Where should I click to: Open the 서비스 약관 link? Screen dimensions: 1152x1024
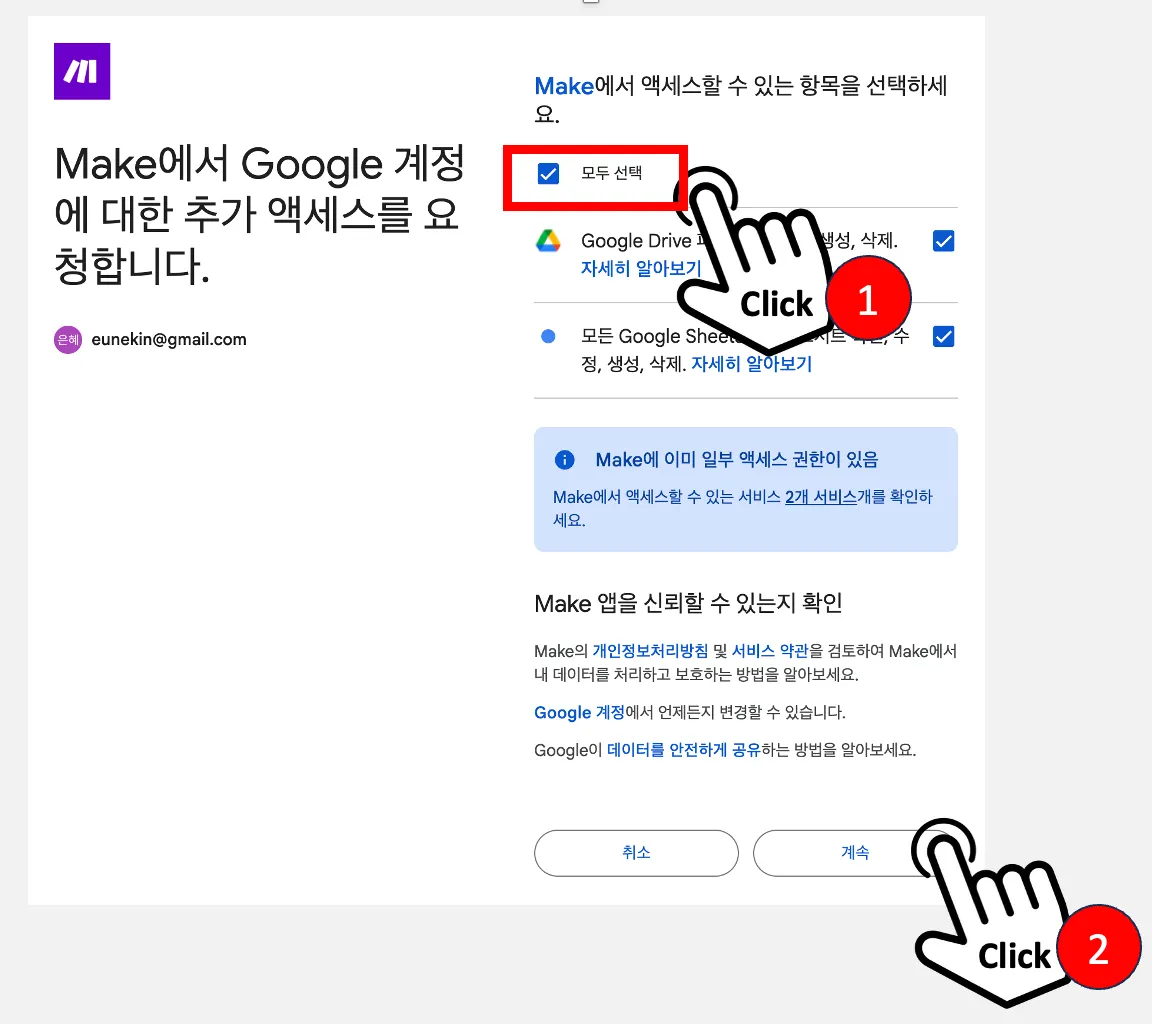[x=770, y=651]
